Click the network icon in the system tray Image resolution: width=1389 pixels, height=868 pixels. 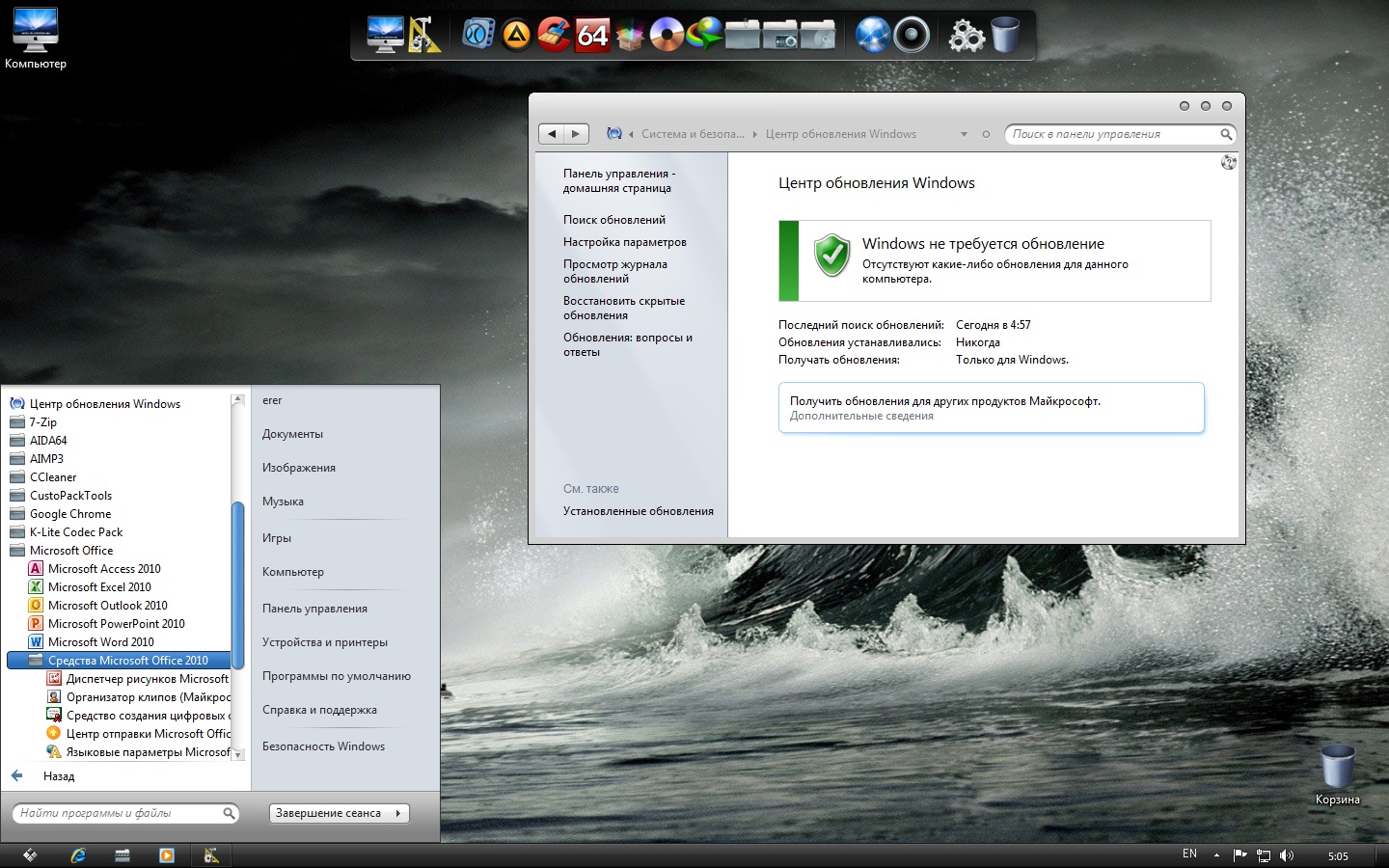tap(1264, 855)
